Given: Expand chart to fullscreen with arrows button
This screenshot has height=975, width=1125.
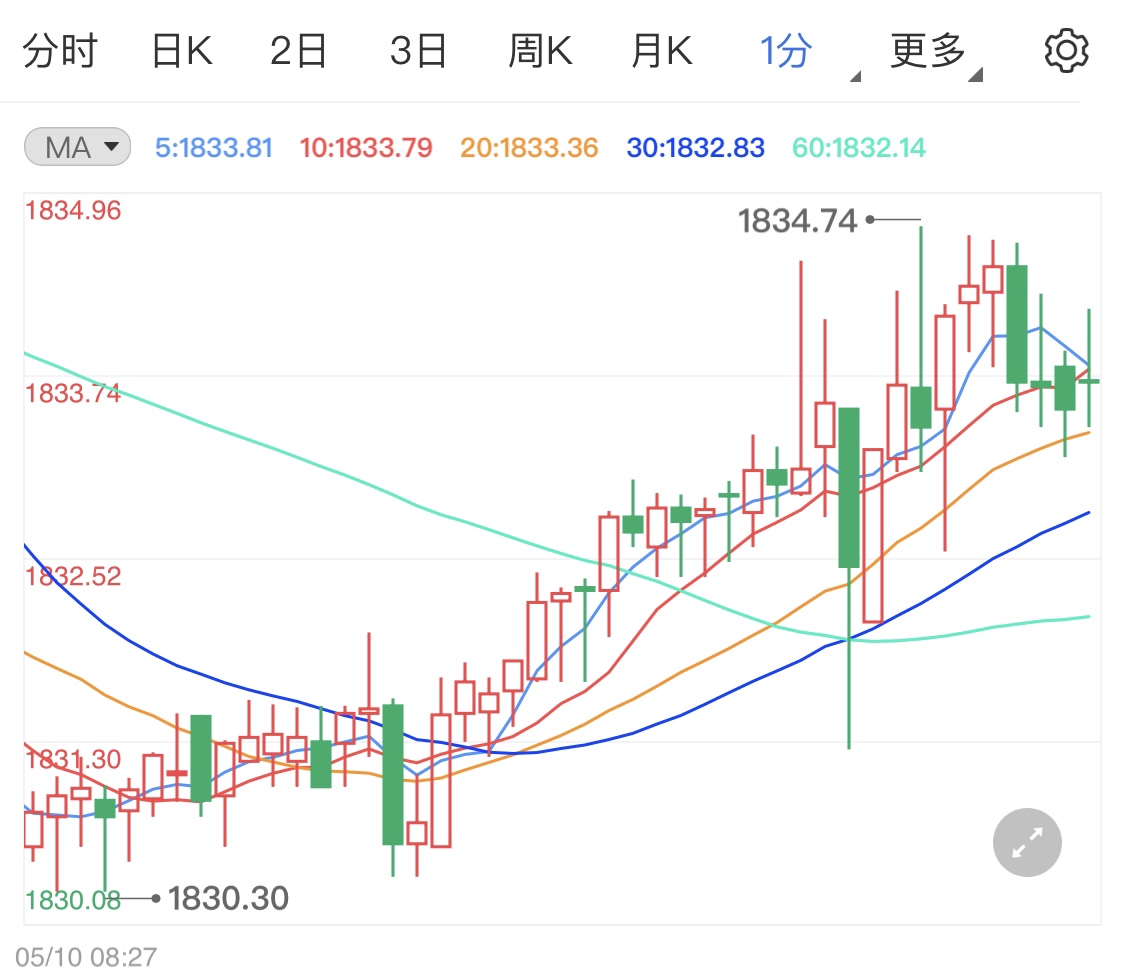Looking at the screenshot, I should point(1027,843).
